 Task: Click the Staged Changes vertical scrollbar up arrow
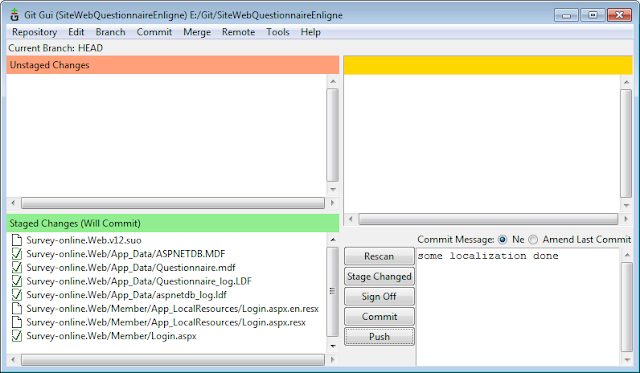333,240
